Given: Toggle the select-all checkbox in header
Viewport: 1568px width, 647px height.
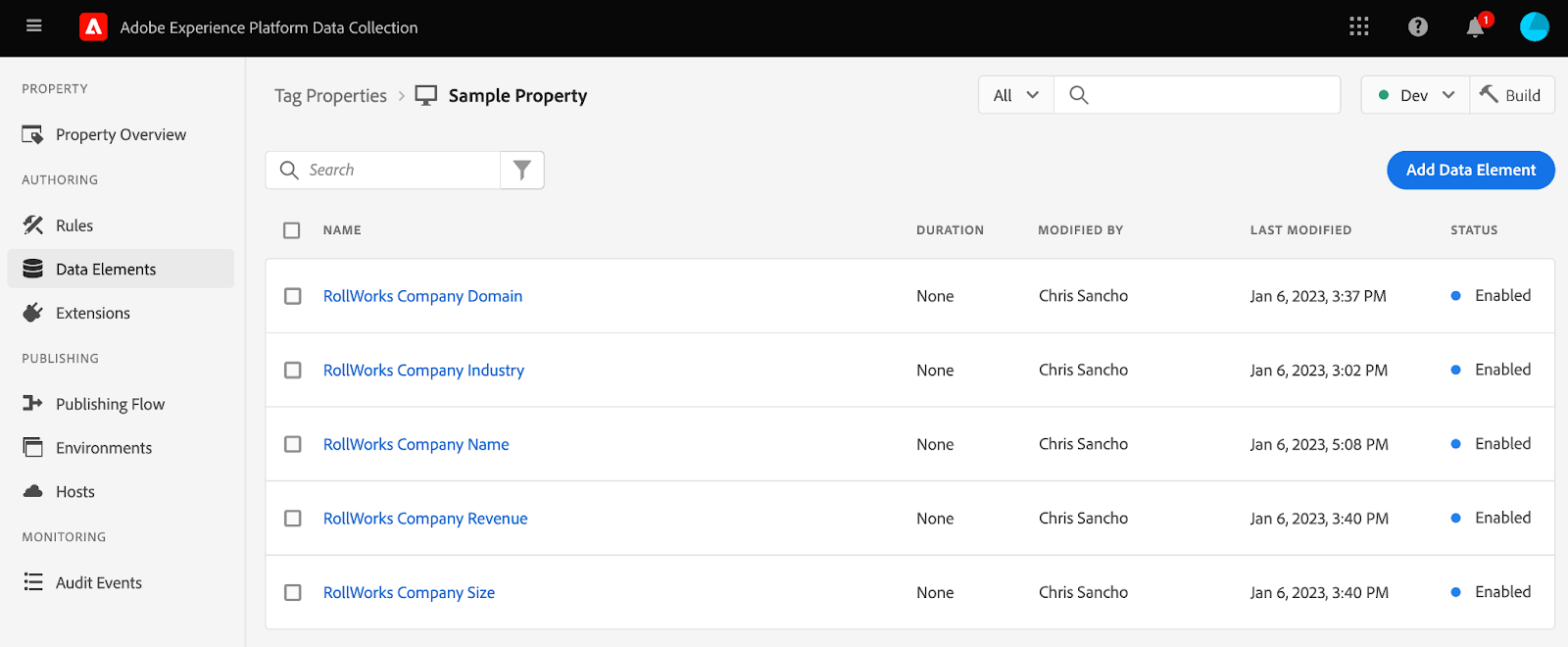Looking at the screenshot, I should click(x=292, y=230).
